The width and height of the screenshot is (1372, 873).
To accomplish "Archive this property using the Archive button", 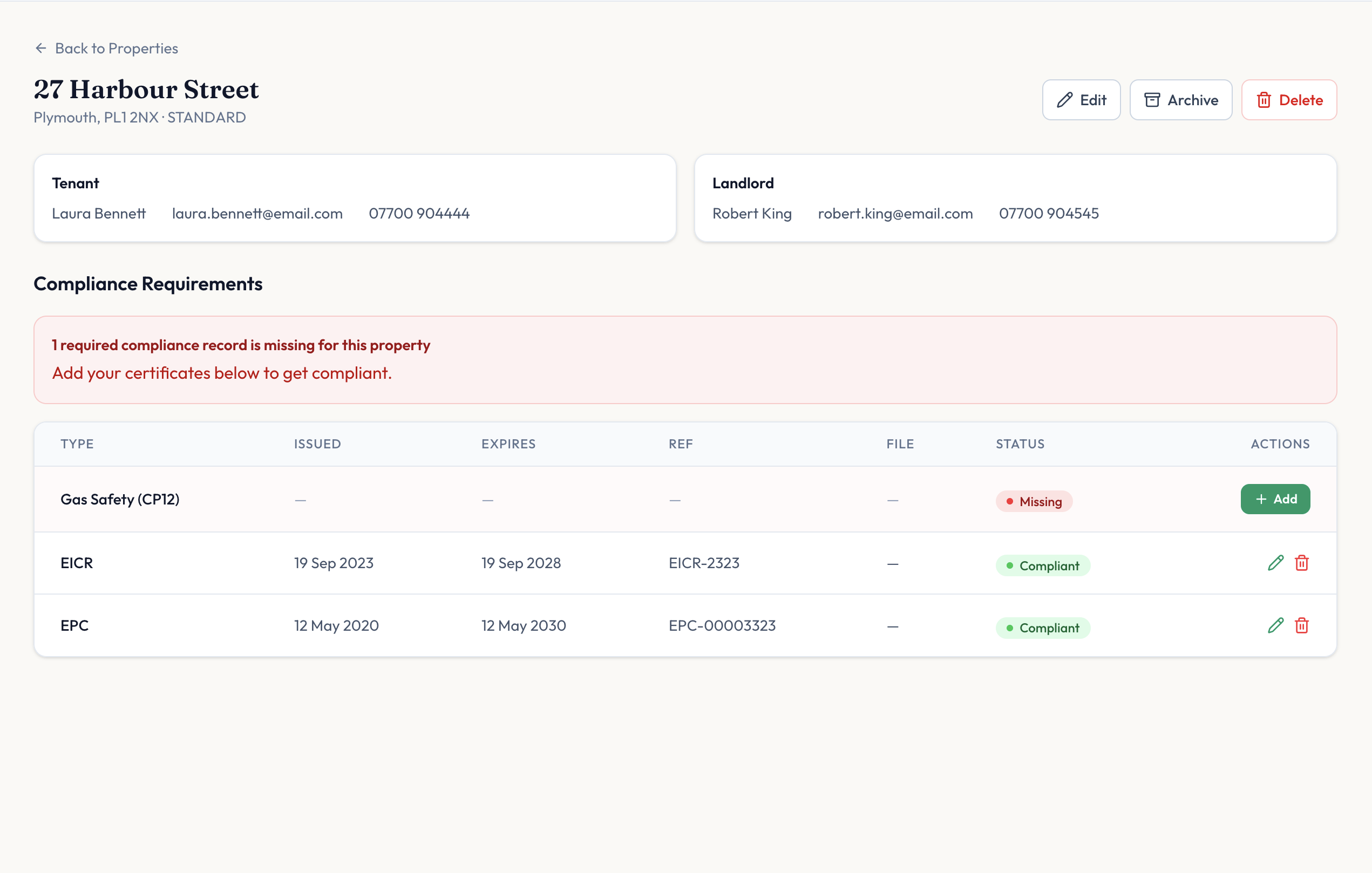I will tap(1180, 100).
